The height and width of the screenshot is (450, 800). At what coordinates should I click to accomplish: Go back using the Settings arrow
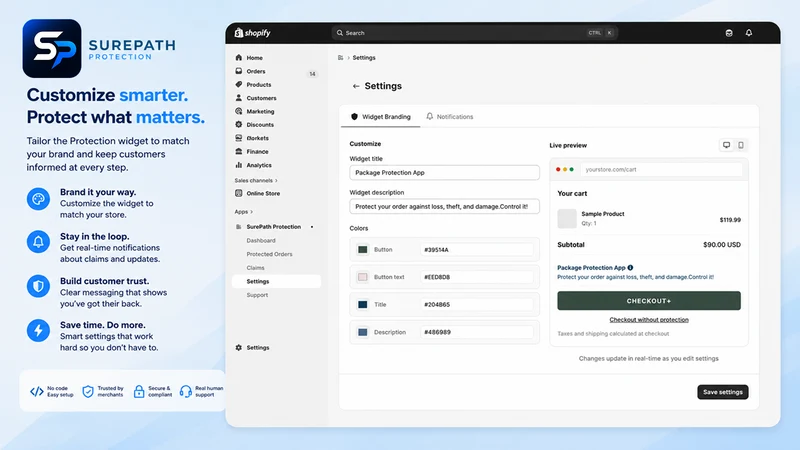pyautogui.click(x=356, y=86)
